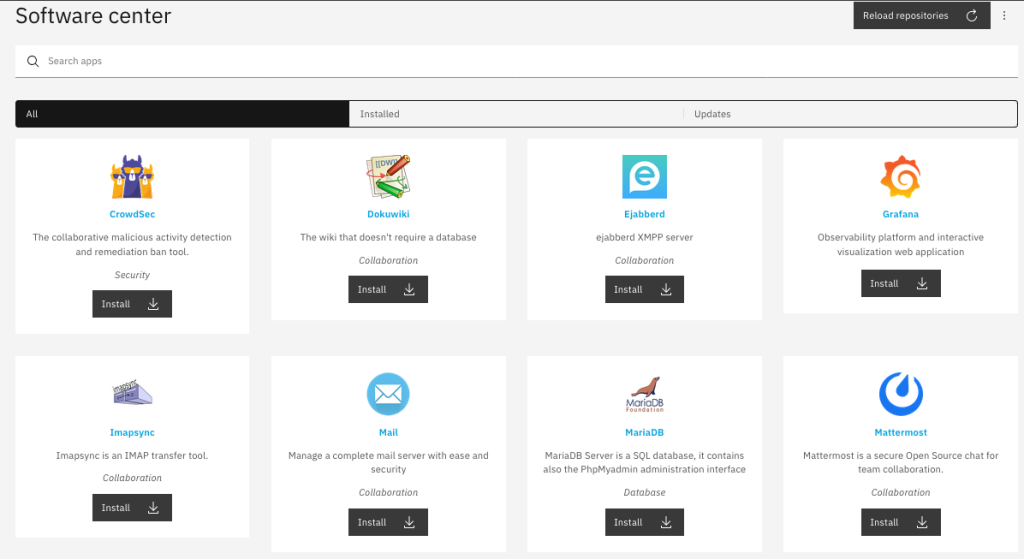Click the Dokuwiki notepad logo icon
The width and height of the screenshot is (1024, 559).
[x=388, y=177]
